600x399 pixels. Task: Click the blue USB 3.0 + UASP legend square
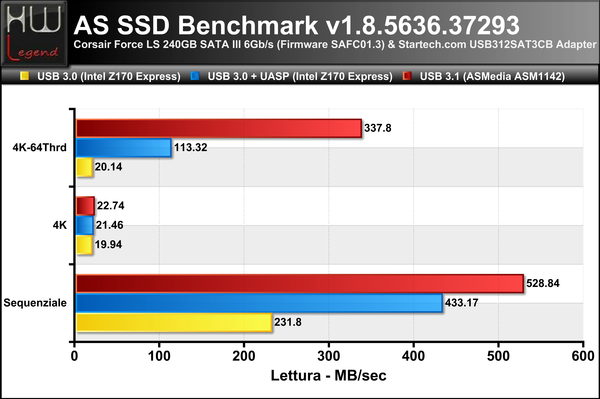tap(195, 76)
